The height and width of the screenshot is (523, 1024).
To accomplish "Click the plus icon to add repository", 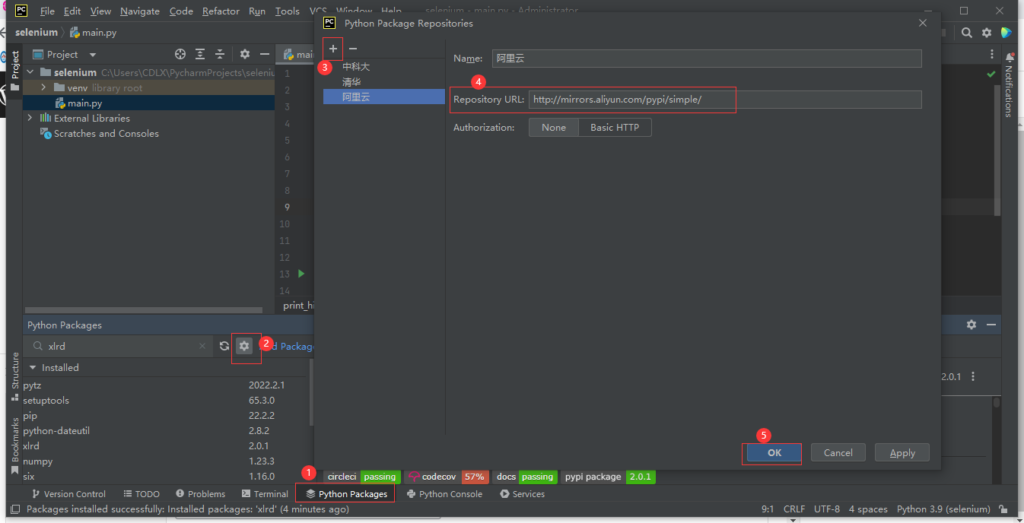I will (333, 48).
